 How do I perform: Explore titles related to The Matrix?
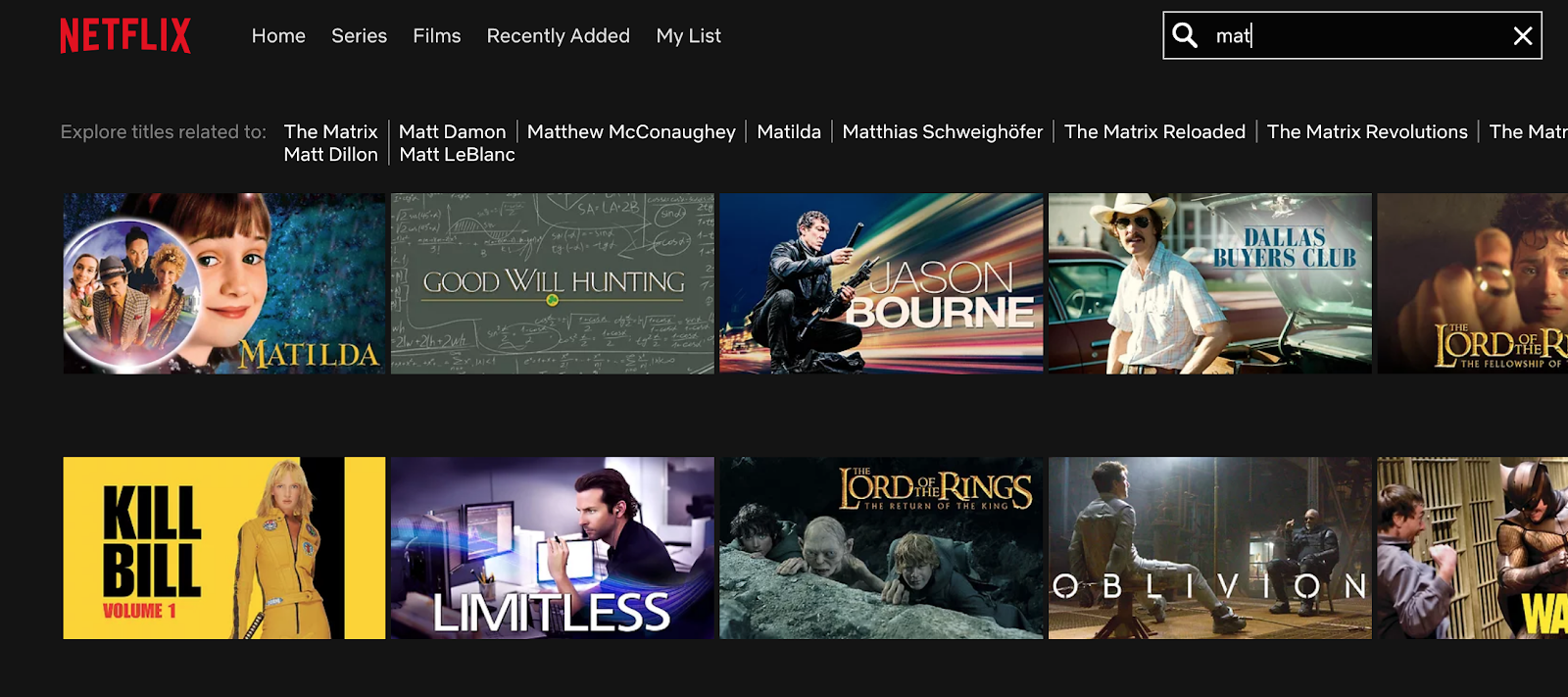(330, 131)
